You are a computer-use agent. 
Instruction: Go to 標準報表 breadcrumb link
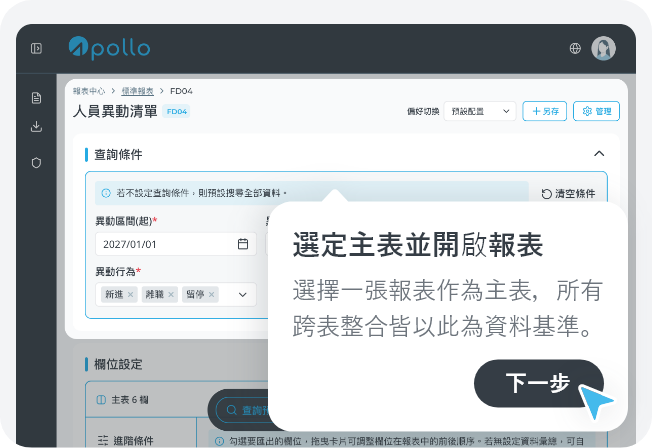pos(137,91)
